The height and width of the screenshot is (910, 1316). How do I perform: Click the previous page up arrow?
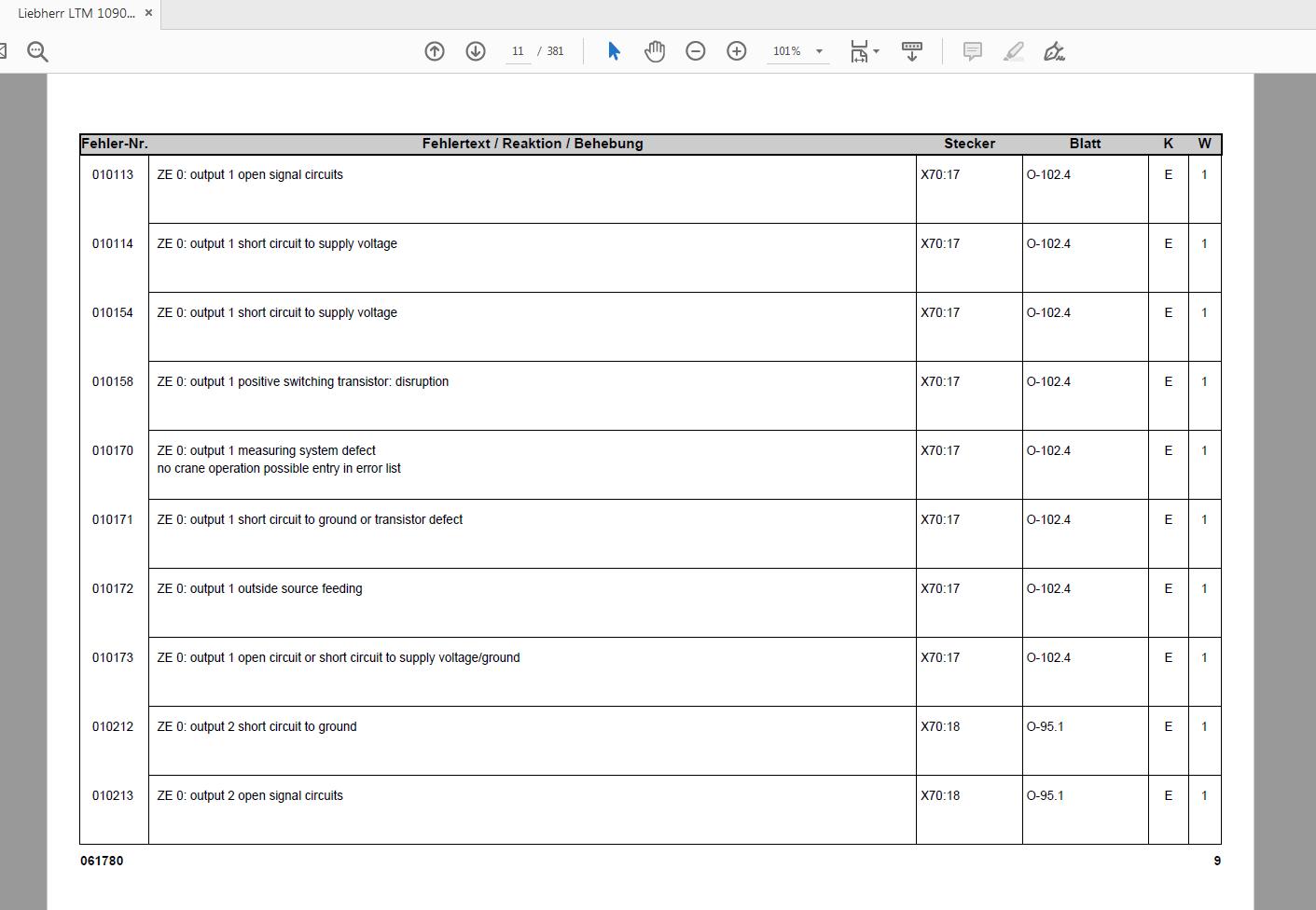tap(435, 51)
